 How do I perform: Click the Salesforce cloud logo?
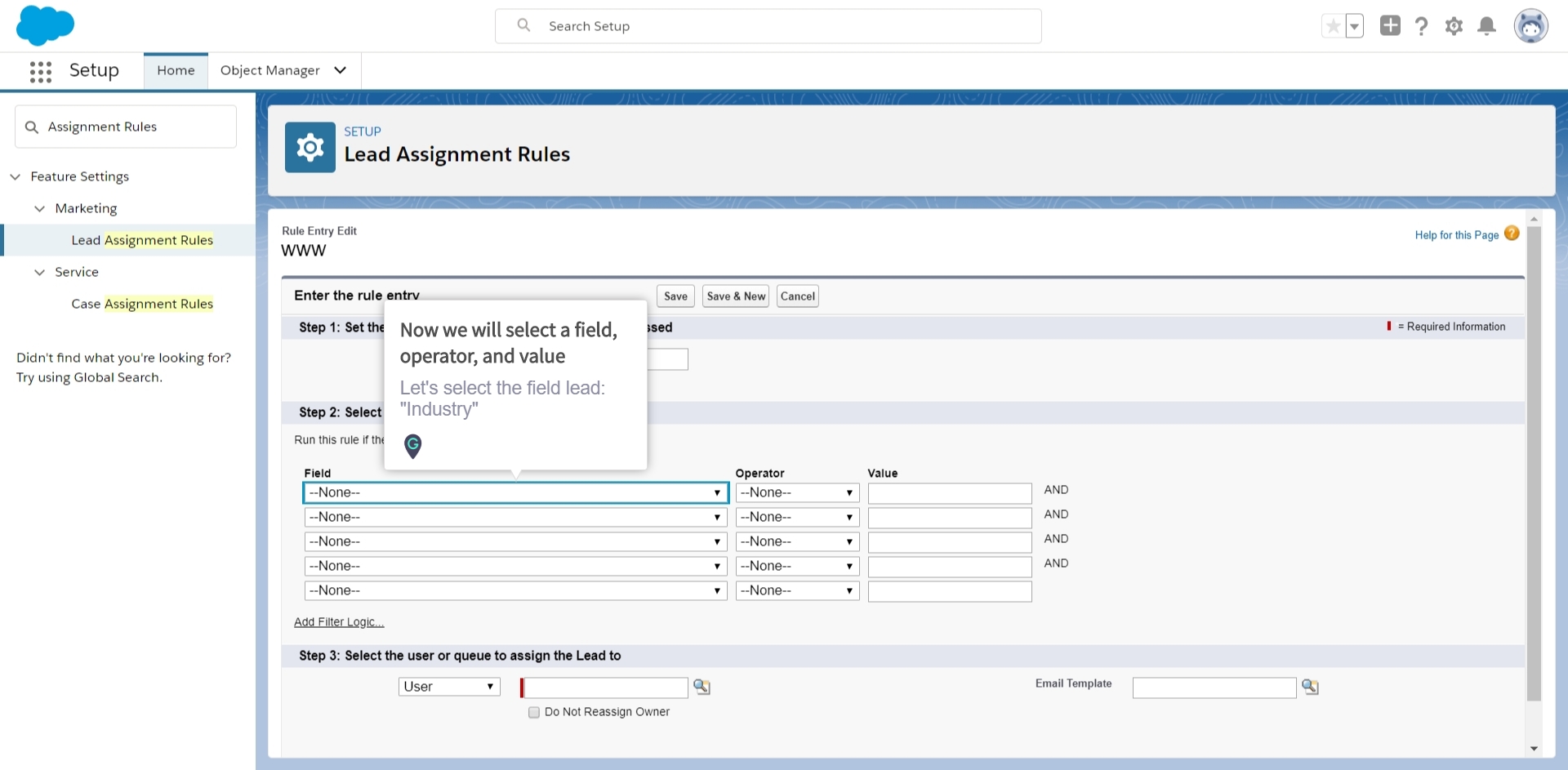[45, 25]
